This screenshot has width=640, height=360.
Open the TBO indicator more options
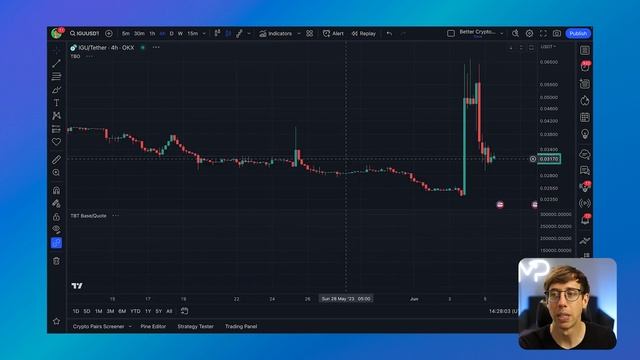click(x=89, y=56)
